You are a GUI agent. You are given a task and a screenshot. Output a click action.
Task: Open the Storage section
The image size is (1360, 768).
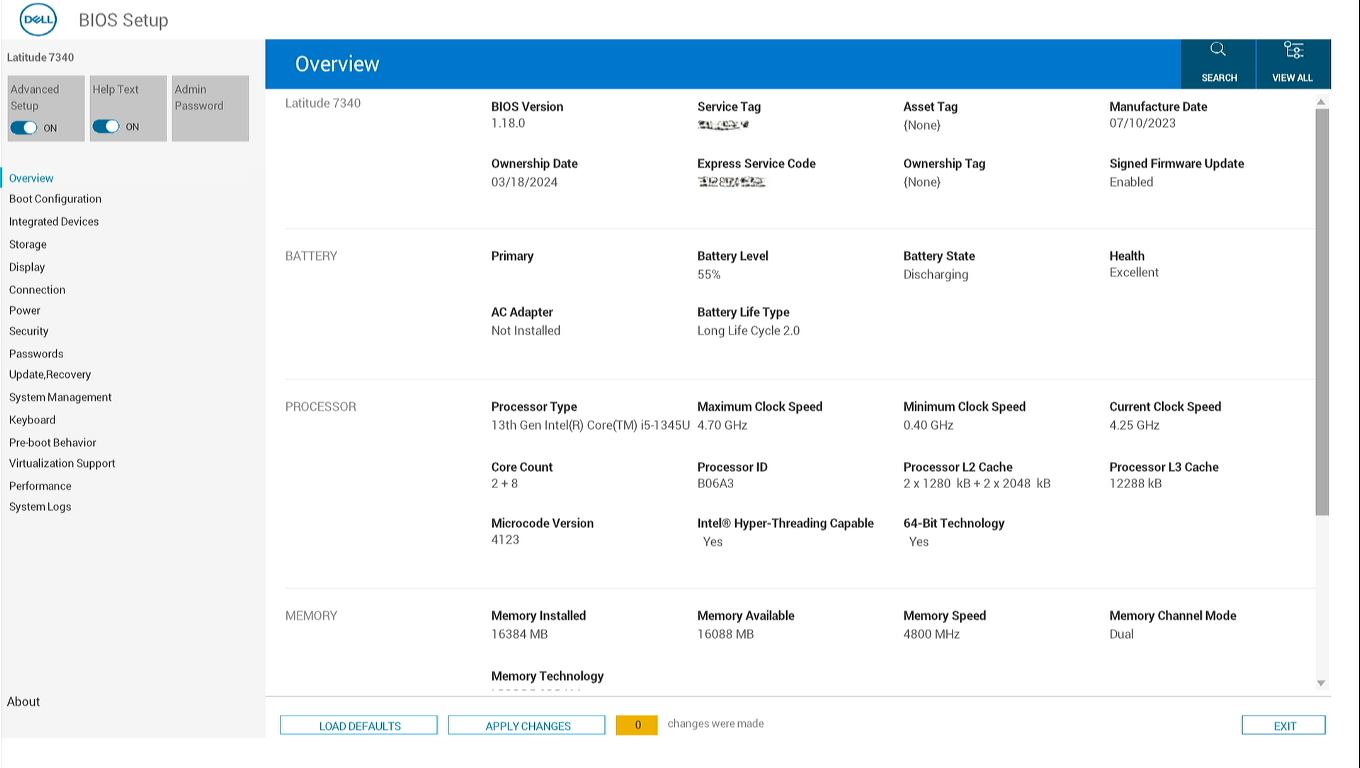coord(27,244)
